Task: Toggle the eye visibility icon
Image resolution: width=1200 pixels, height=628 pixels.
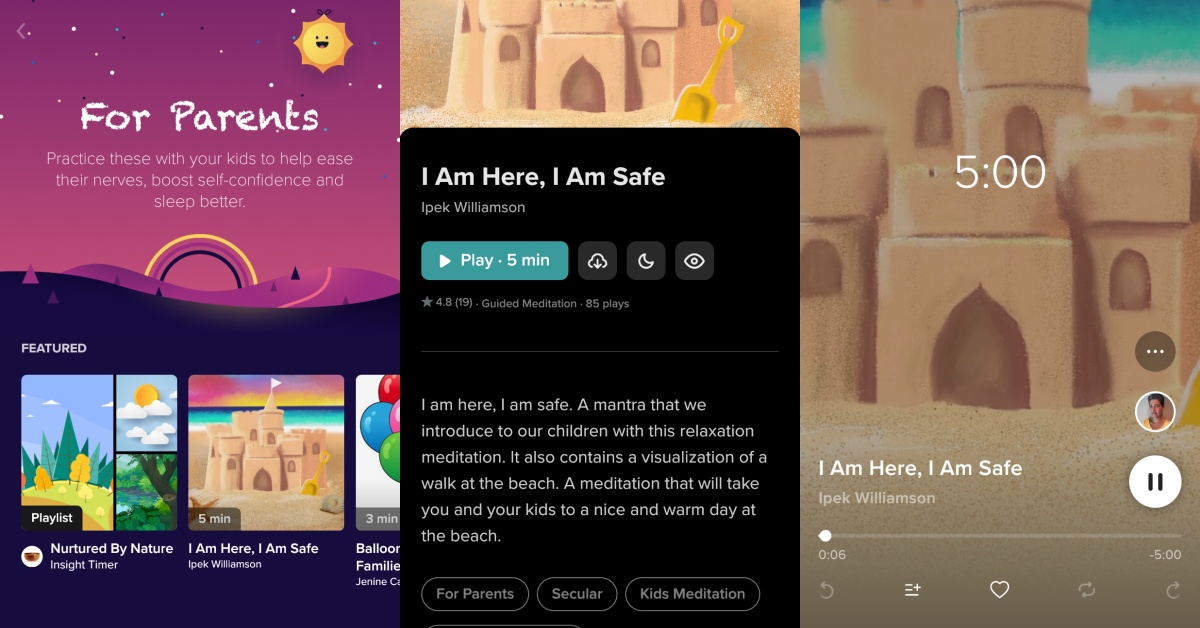Action: tap(694, 261)
